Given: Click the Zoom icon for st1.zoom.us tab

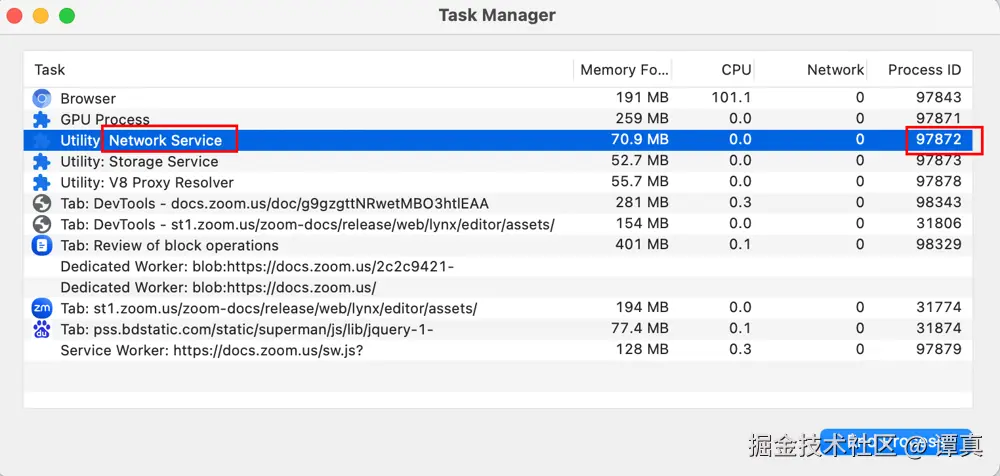Looking at the screenshot, I should 41,308.
